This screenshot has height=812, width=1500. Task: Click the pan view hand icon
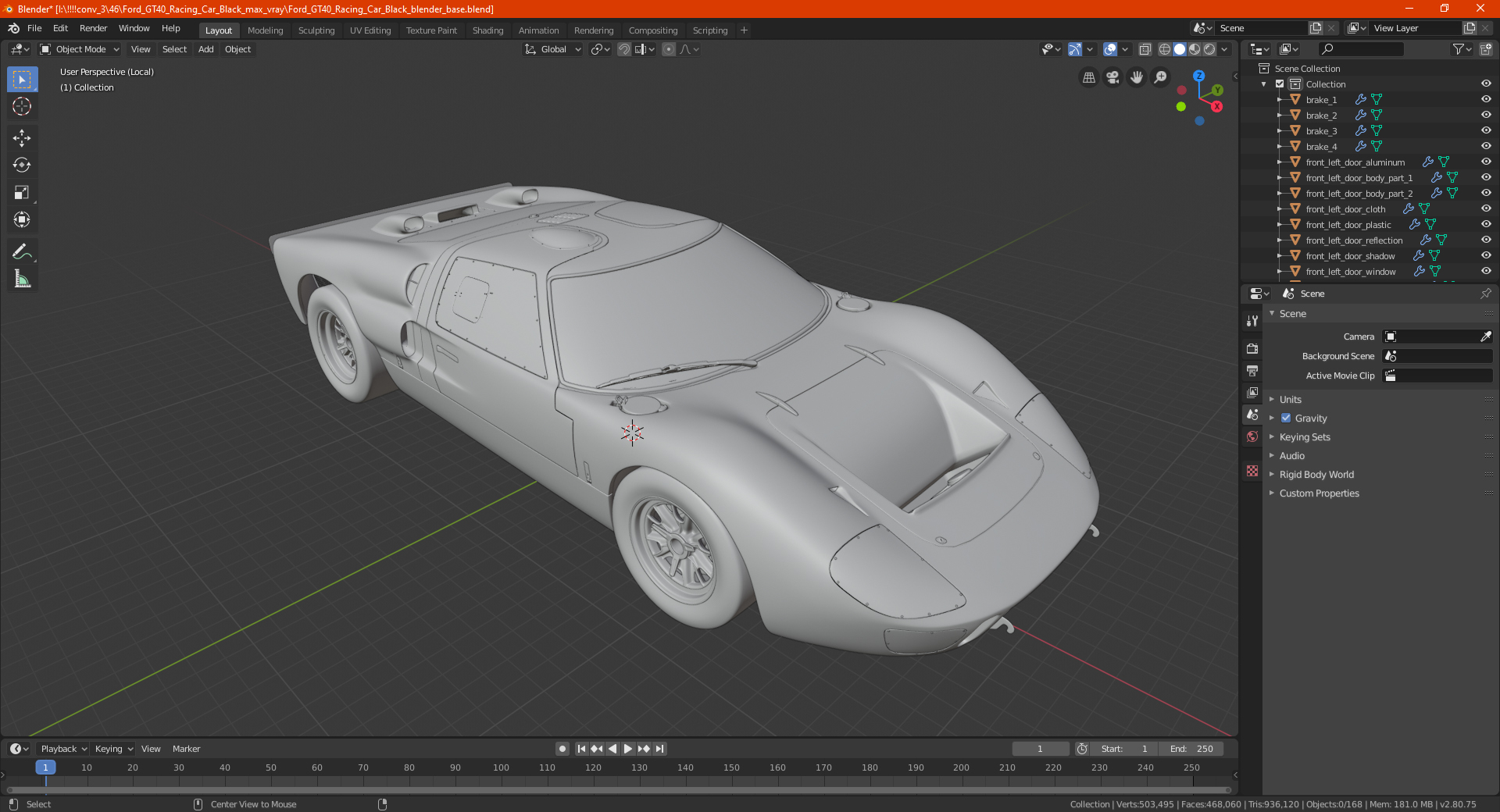[1137, 77]
